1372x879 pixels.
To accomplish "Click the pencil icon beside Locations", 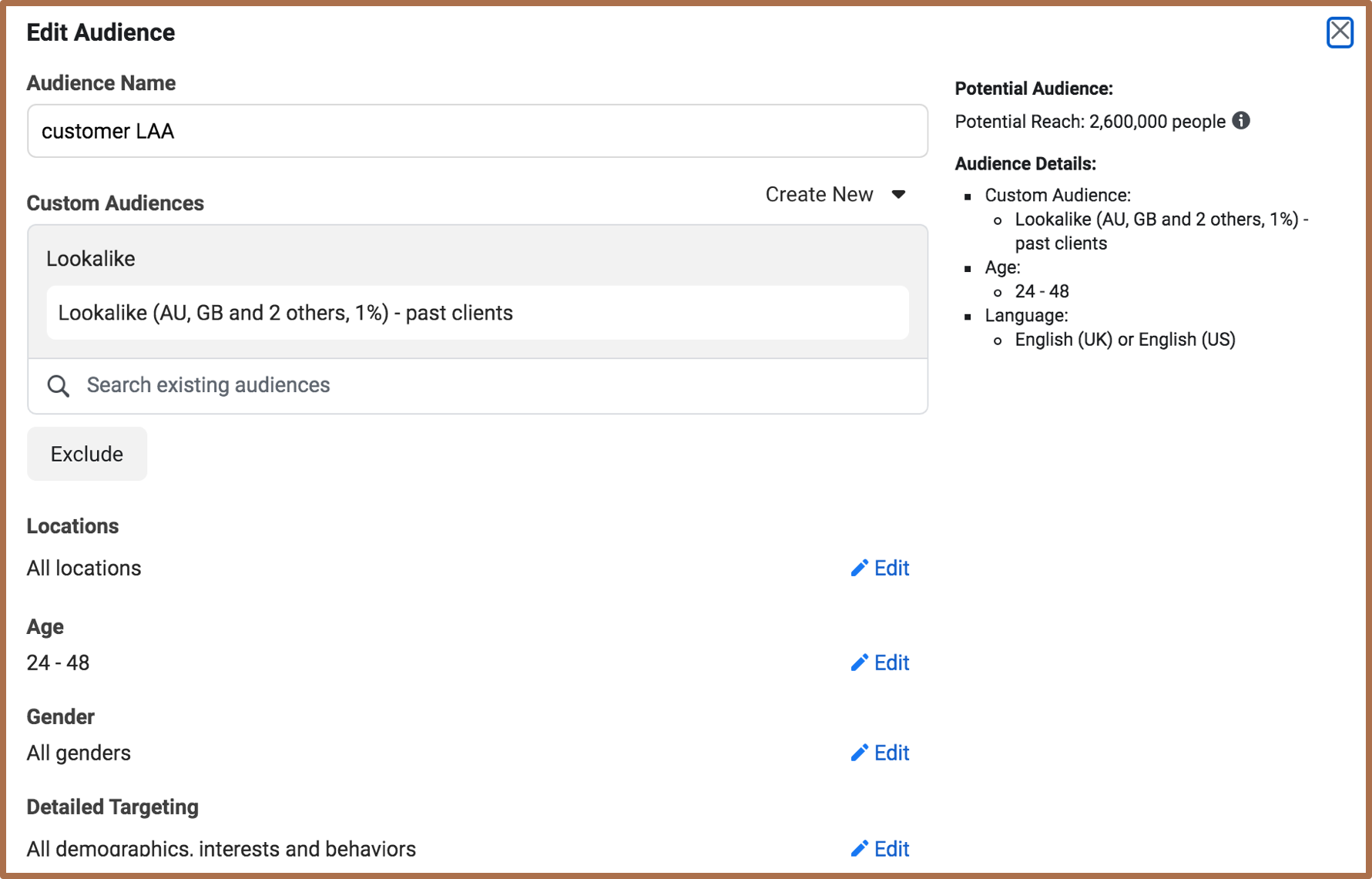I will coord(859,569).
